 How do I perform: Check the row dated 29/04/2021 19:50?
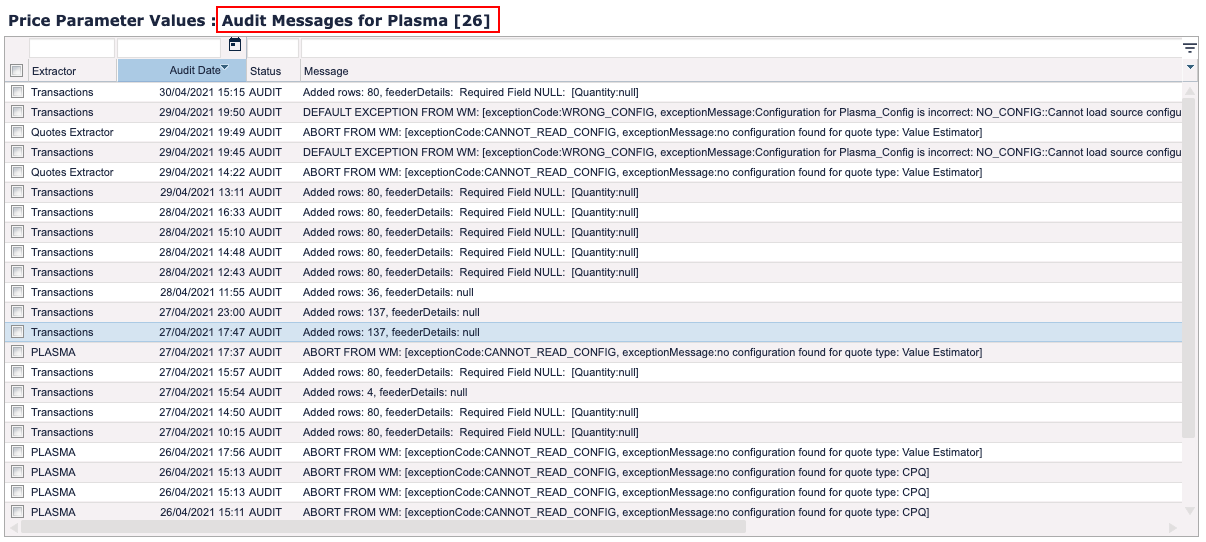tap(17, 112)
